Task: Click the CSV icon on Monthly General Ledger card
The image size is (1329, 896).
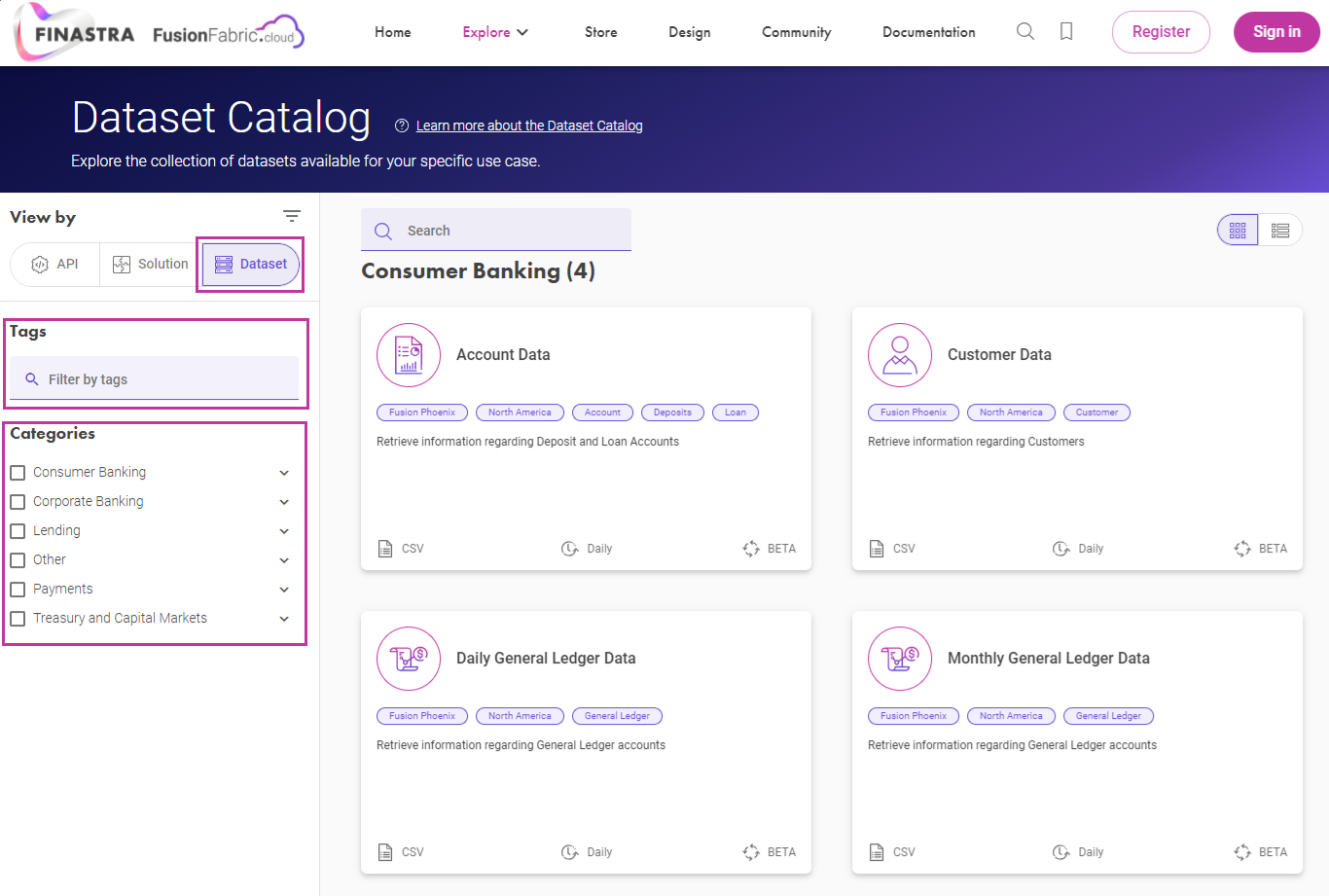Action: point(877,852)
